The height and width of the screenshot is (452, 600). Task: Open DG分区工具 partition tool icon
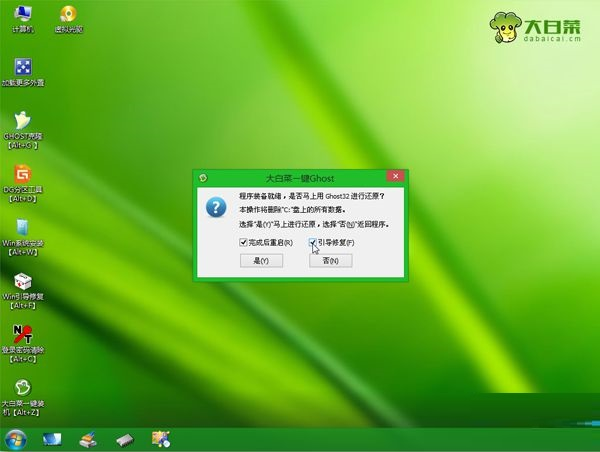coord(22,176)
